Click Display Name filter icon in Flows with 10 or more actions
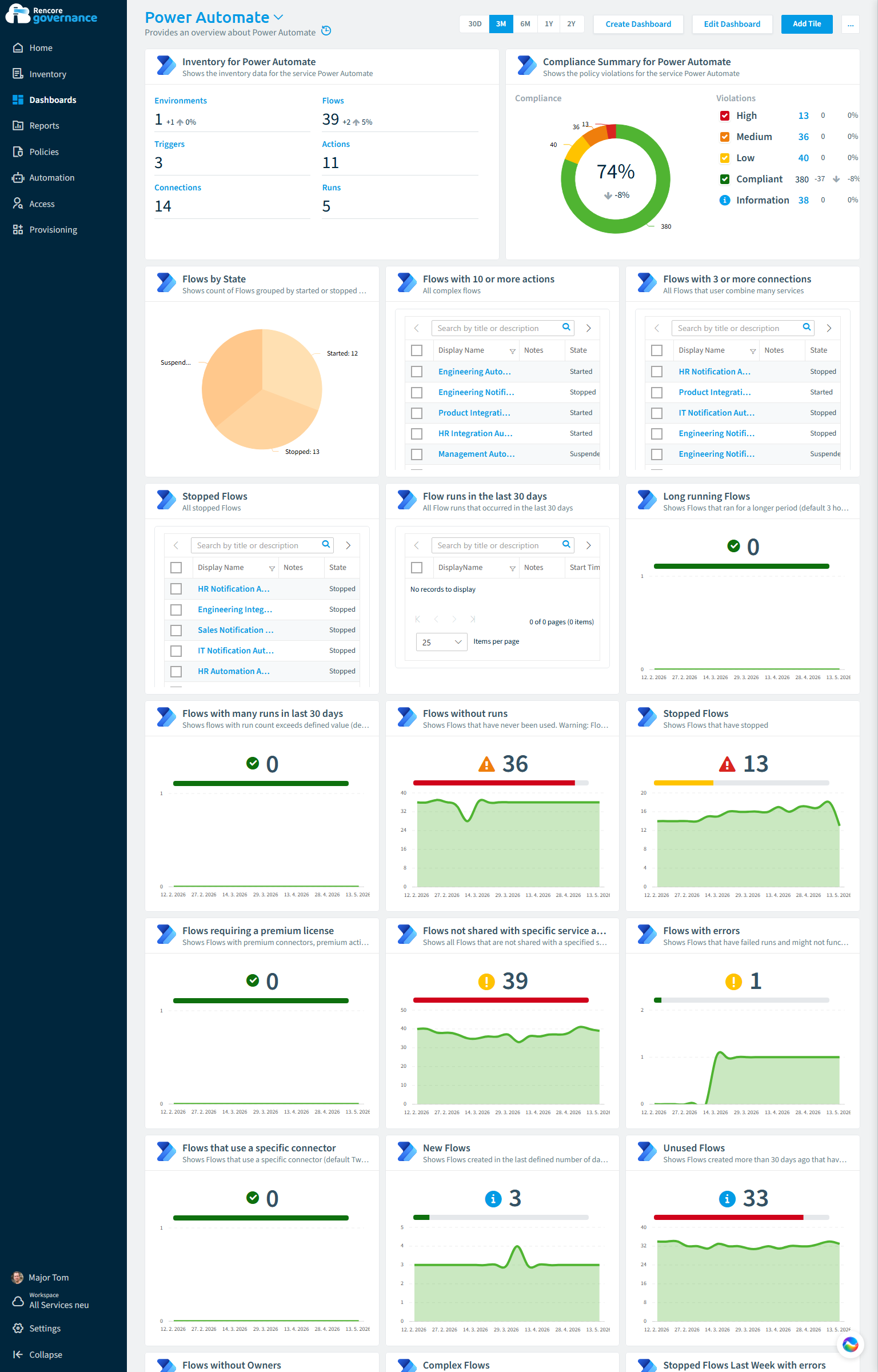This screenshot has width=878, height=1372. click(512, 351)
